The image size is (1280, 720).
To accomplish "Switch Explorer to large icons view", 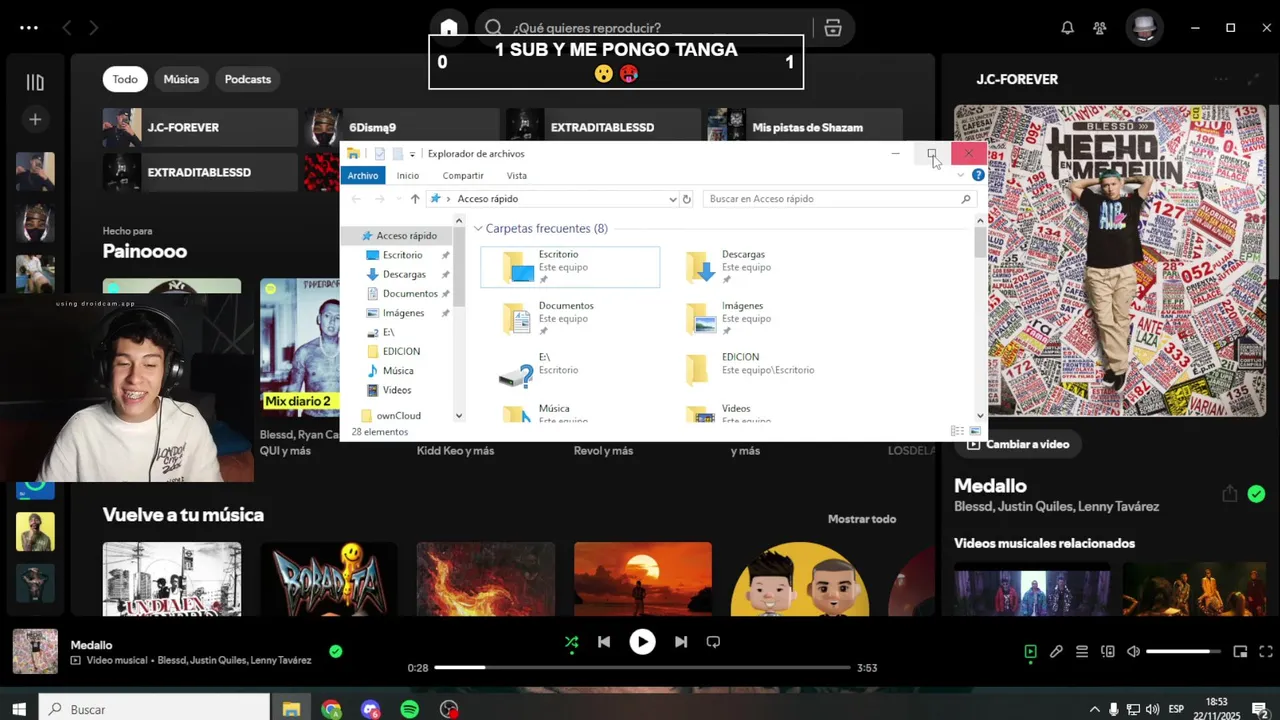I will pos(975,431).
